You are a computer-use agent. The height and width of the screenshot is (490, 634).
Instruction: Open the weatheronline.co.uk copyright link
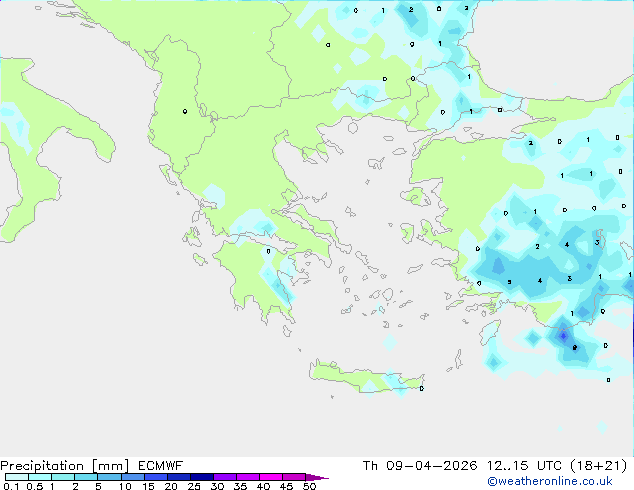[550, 481]
